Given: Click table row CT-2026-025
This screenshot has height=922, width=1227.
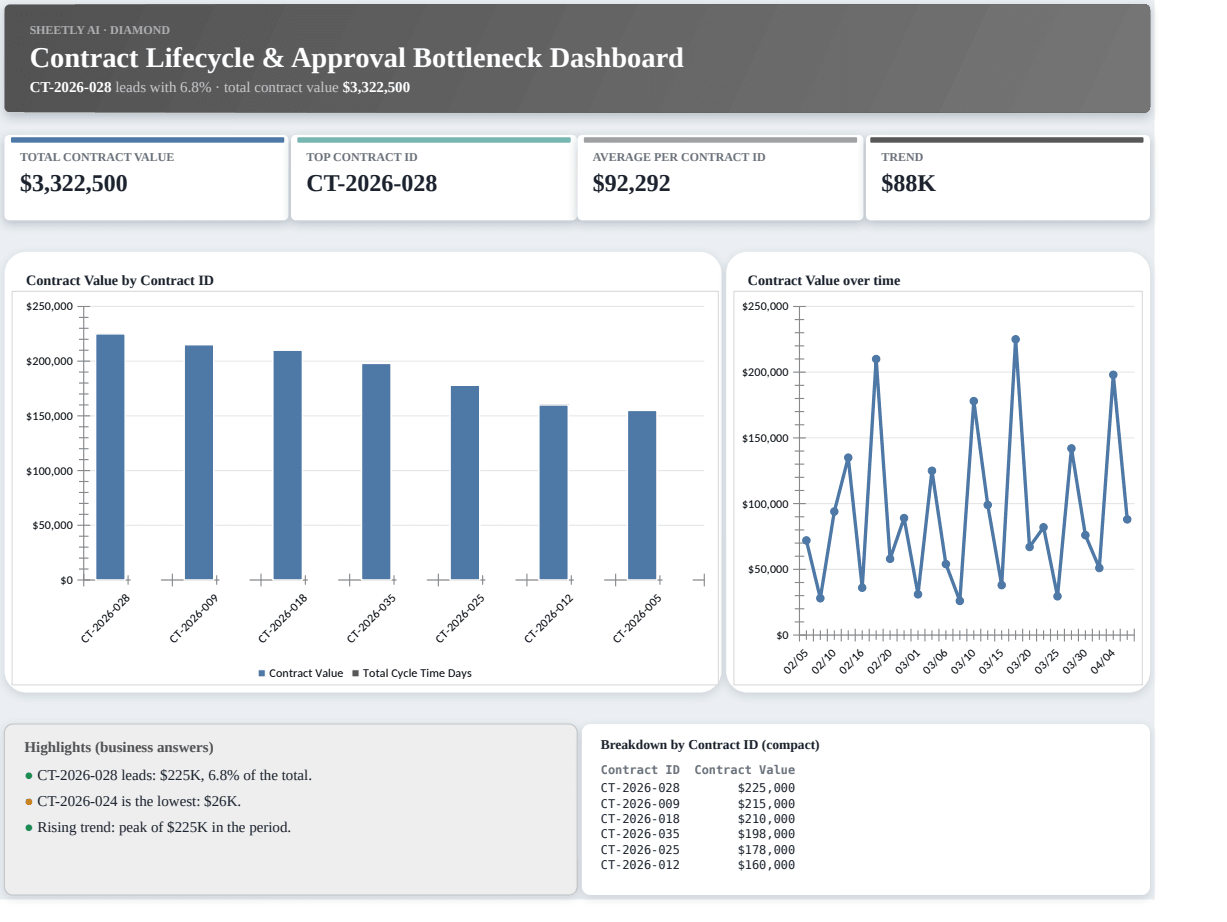Looking at the screenshot, I should 698,850.
